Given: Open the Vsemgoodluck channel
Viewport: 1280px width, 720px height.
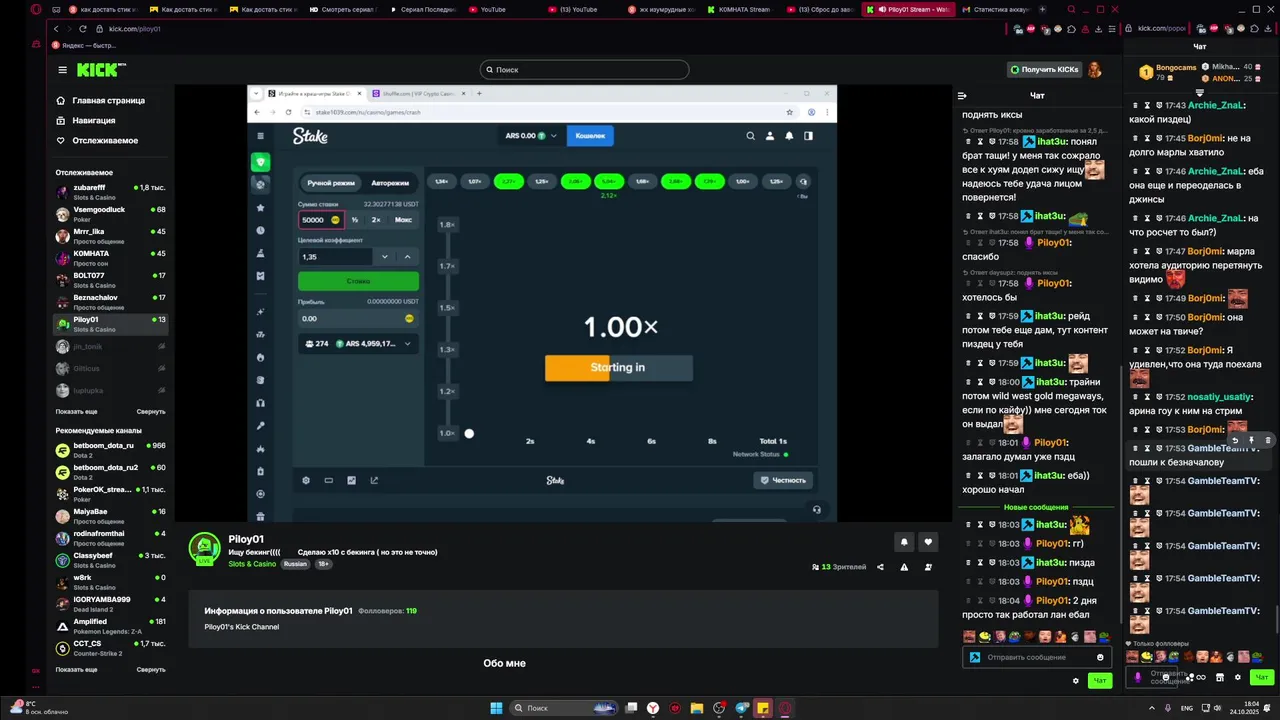Looking at the screenshot, I should click(110, 214).
